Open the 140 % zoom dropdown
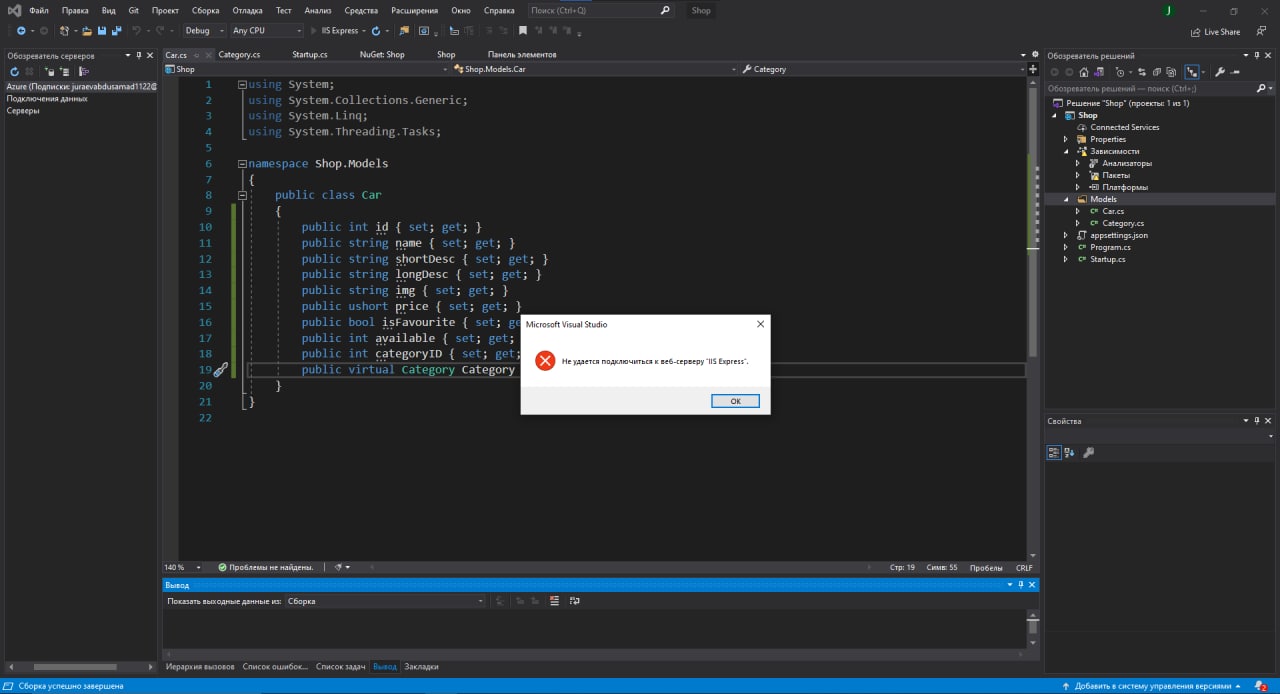 tap(182, 567)
